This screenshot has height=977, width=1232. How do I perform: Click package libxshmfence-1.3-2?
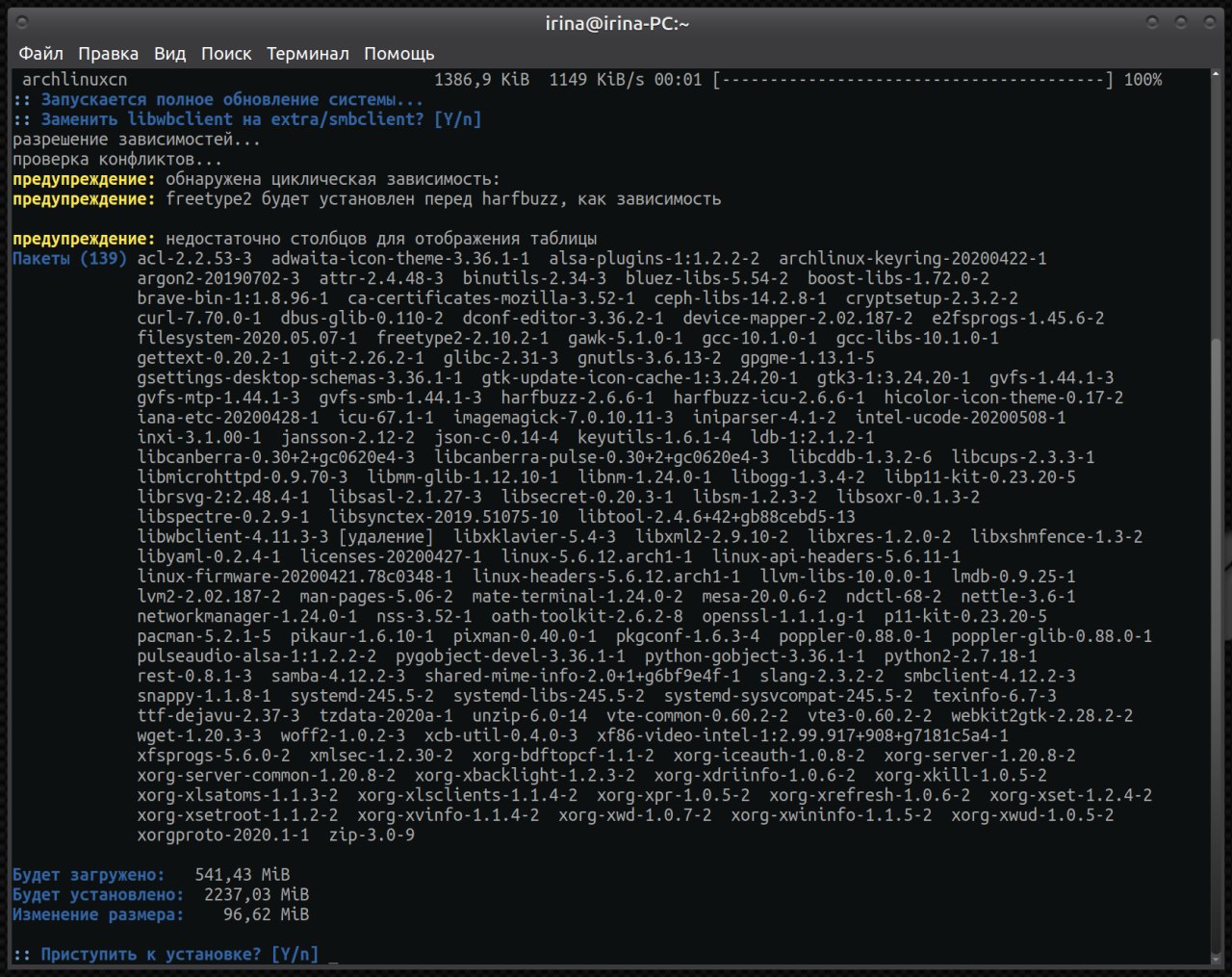click(x=1057, y=537)
